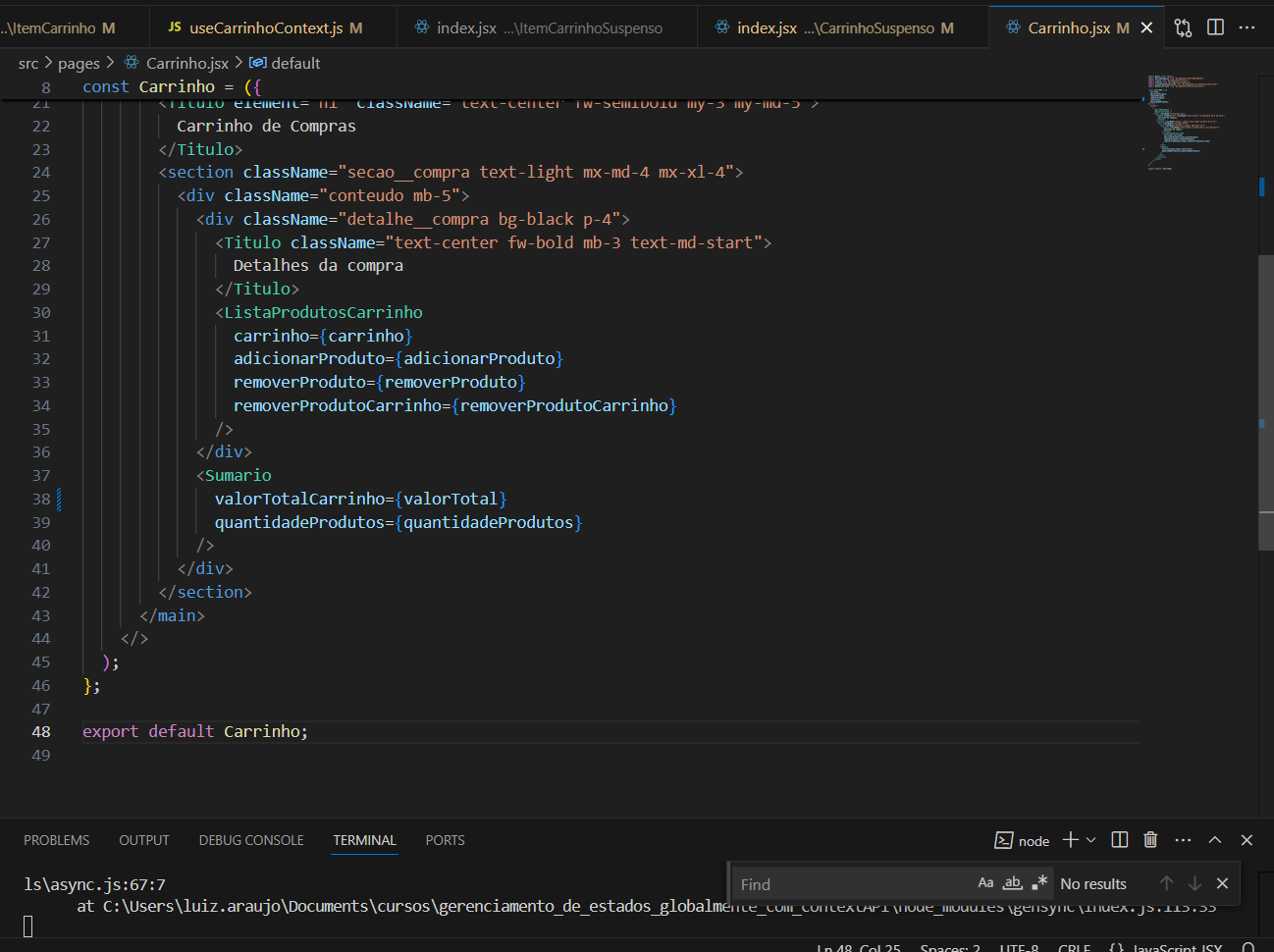Open notifications bell in the status bar
This screenshot has width=1274, height=952.
1248,947
